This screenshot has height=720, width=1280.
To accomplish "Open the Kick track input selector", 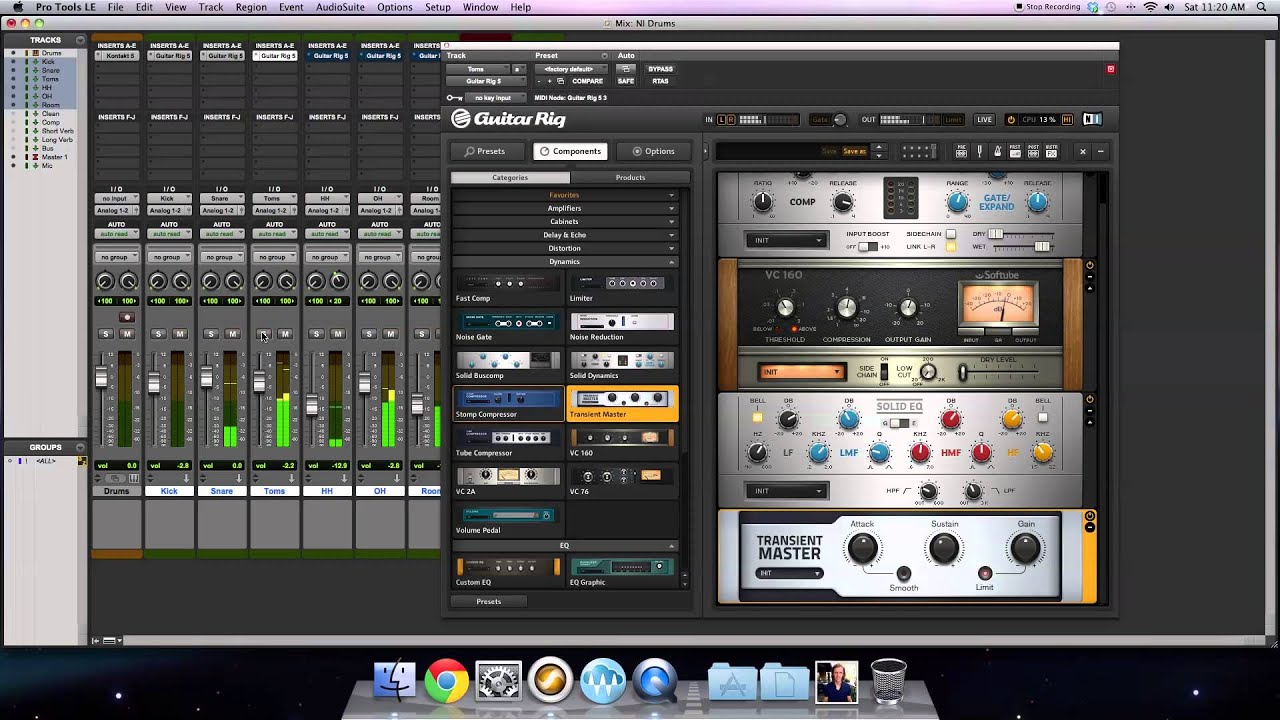I will tap(169, 199).
